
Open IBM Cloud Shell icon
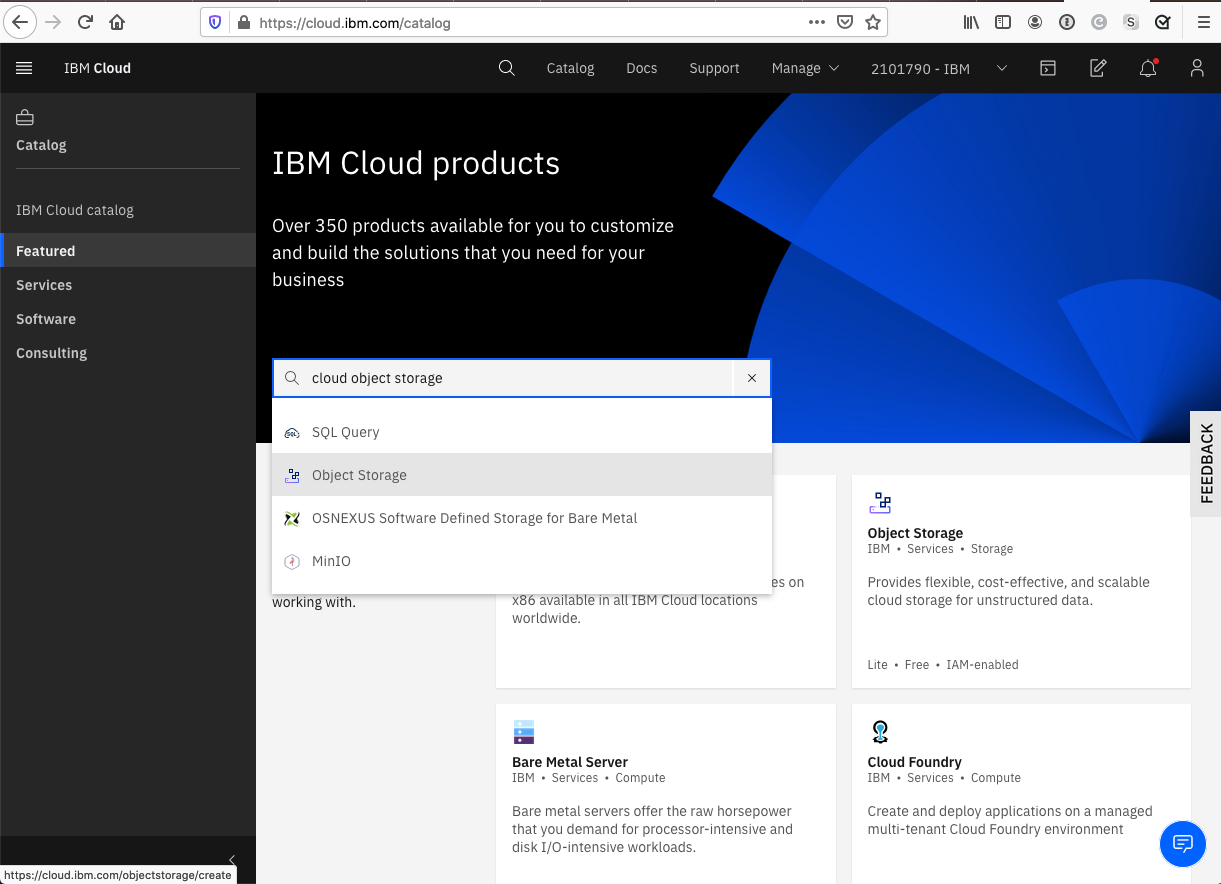(1048, 68)
